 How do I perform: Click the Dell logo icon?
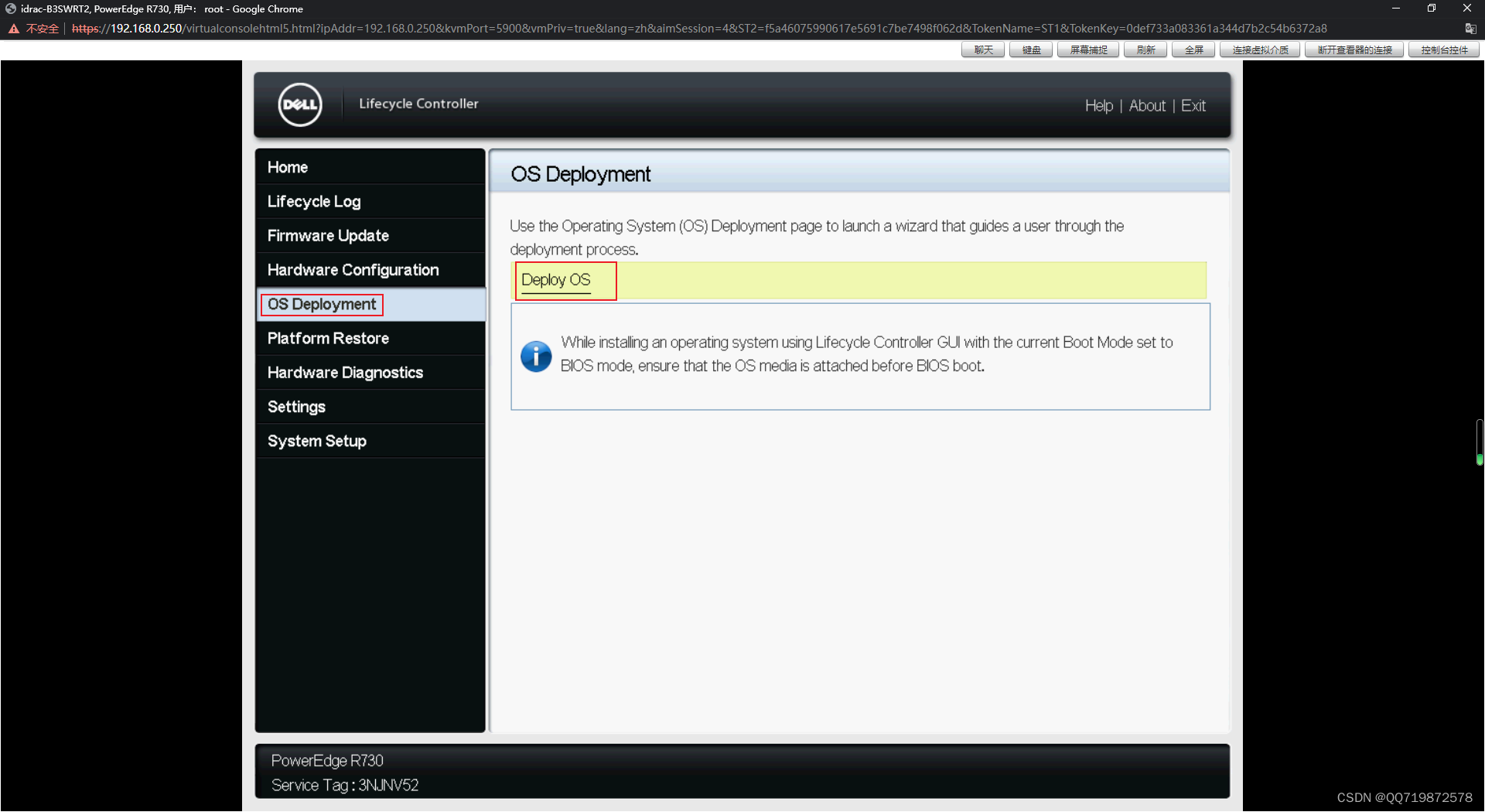[300, 104]
